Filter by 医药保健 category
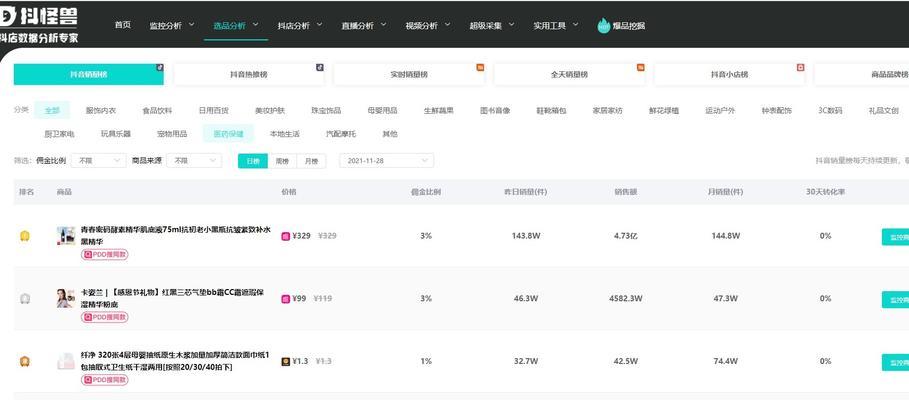Image resolution: width=909 pixels, height=400 pixels. (x=228, y=134)
